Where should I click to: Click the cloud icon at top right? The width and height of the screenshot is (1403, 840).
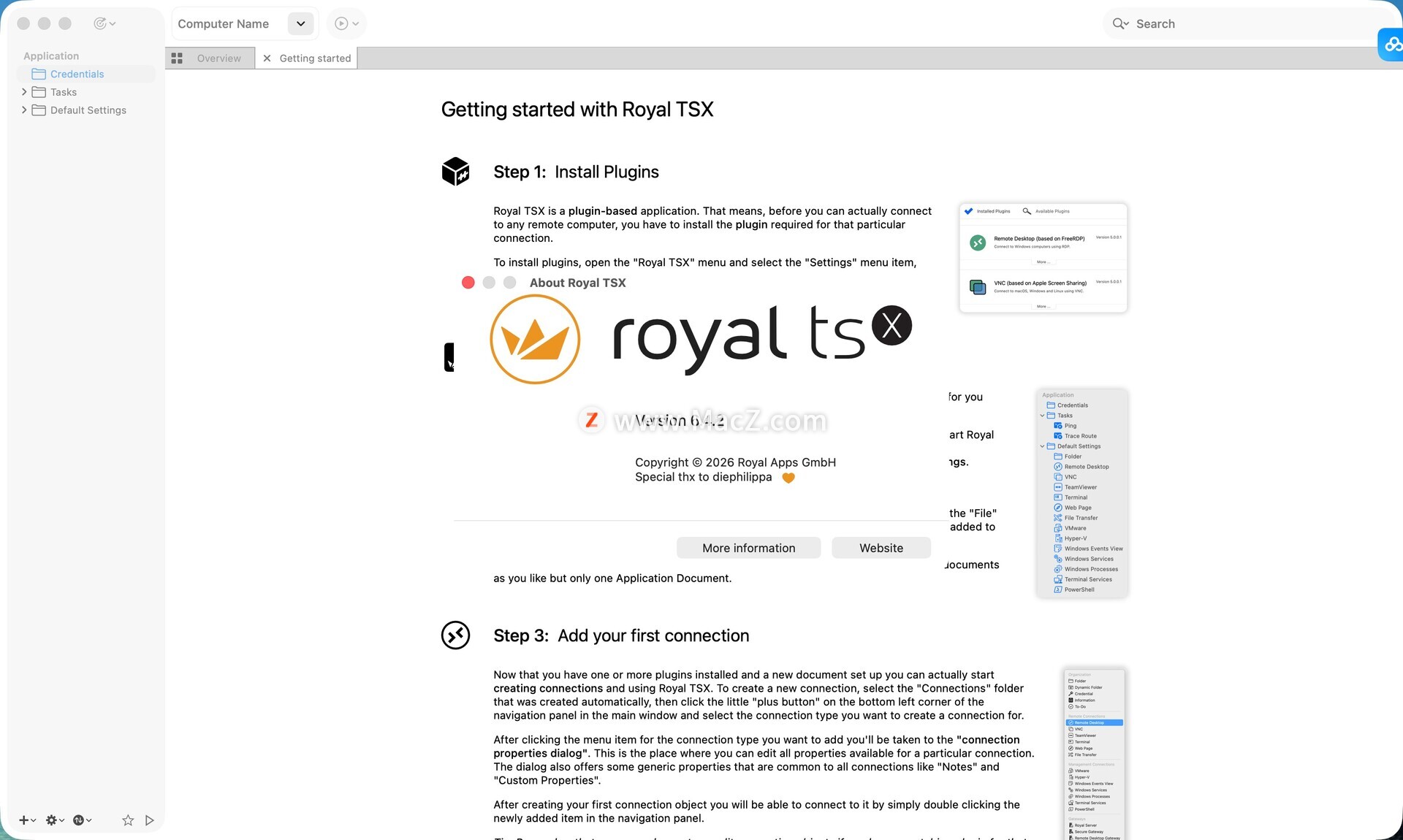[1391, 45]
